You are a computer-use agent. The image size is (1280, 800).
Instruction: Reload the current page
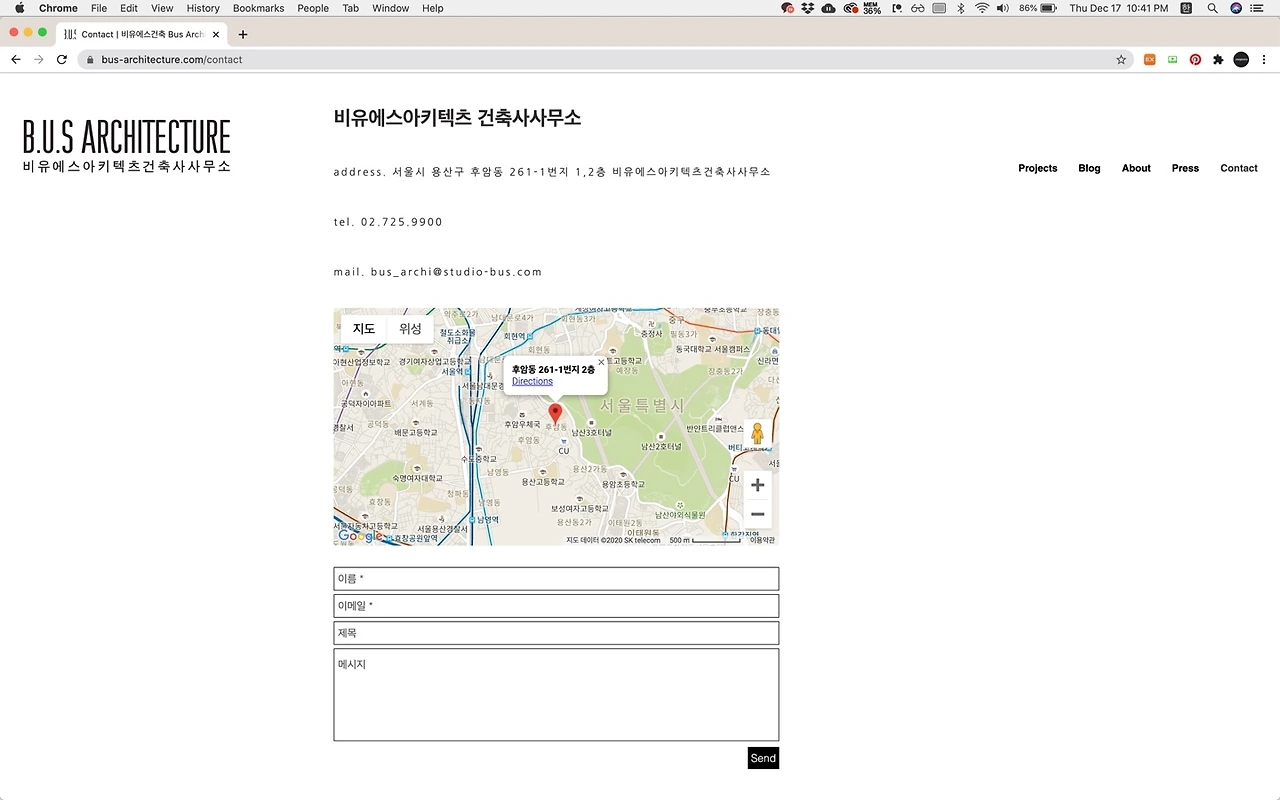pyautogui.click(x=62, y=60)
